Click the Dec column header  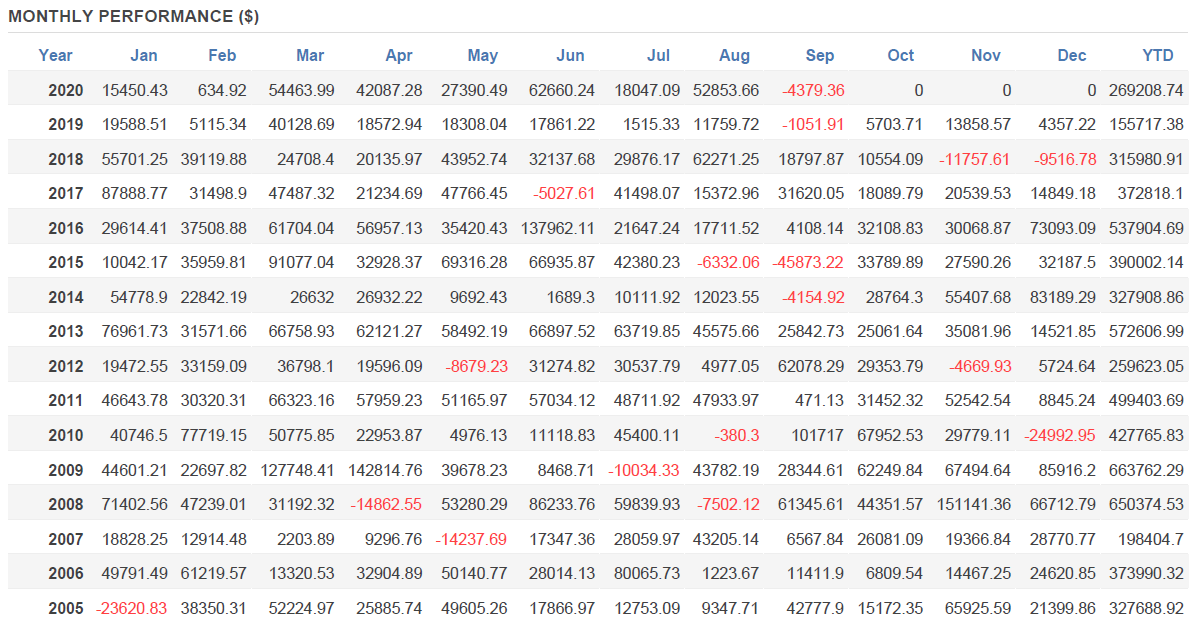[x=1072, y=56]
